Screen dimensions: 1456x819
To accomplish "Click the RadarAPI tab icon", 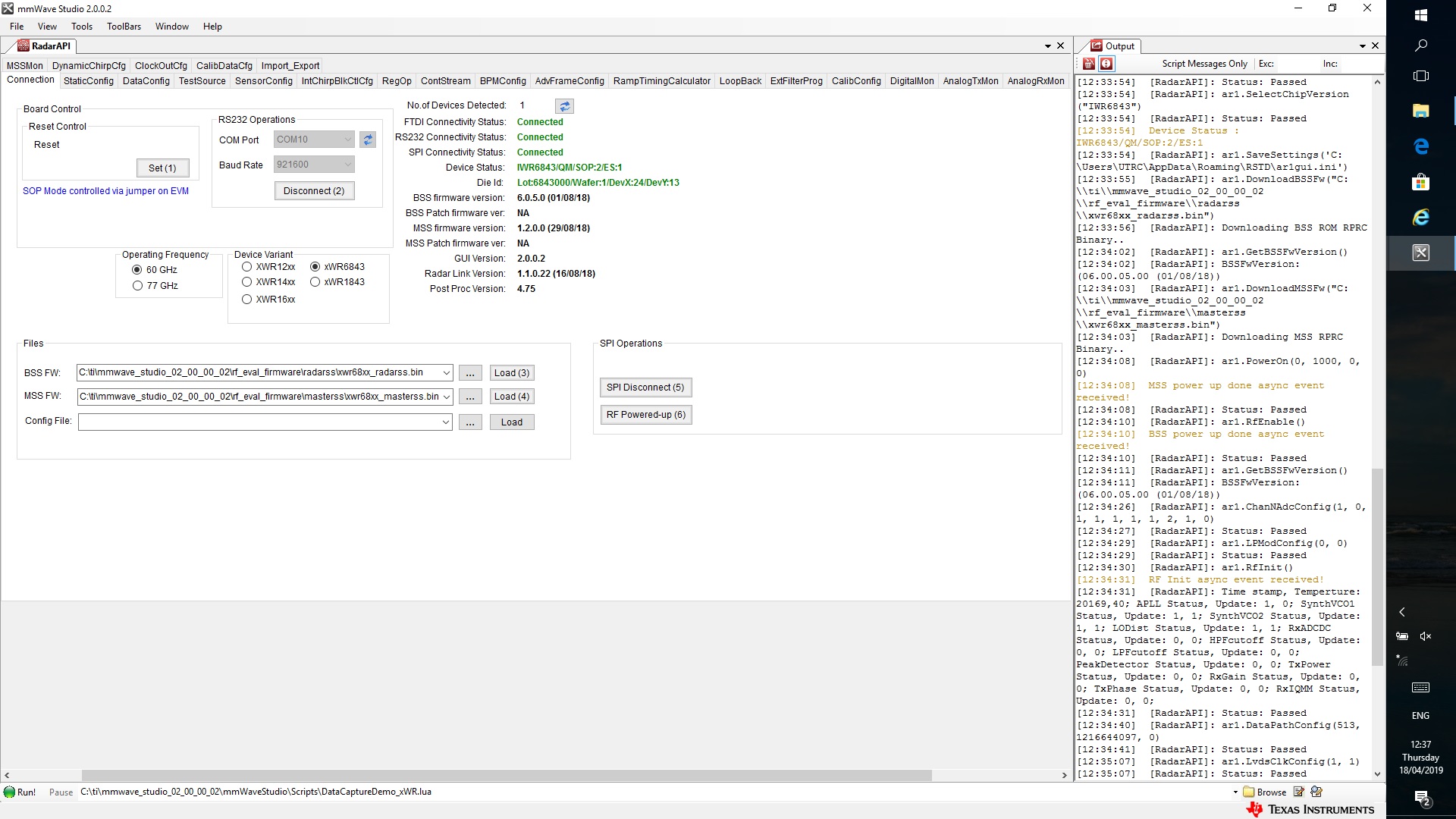I will coord(24,45).
